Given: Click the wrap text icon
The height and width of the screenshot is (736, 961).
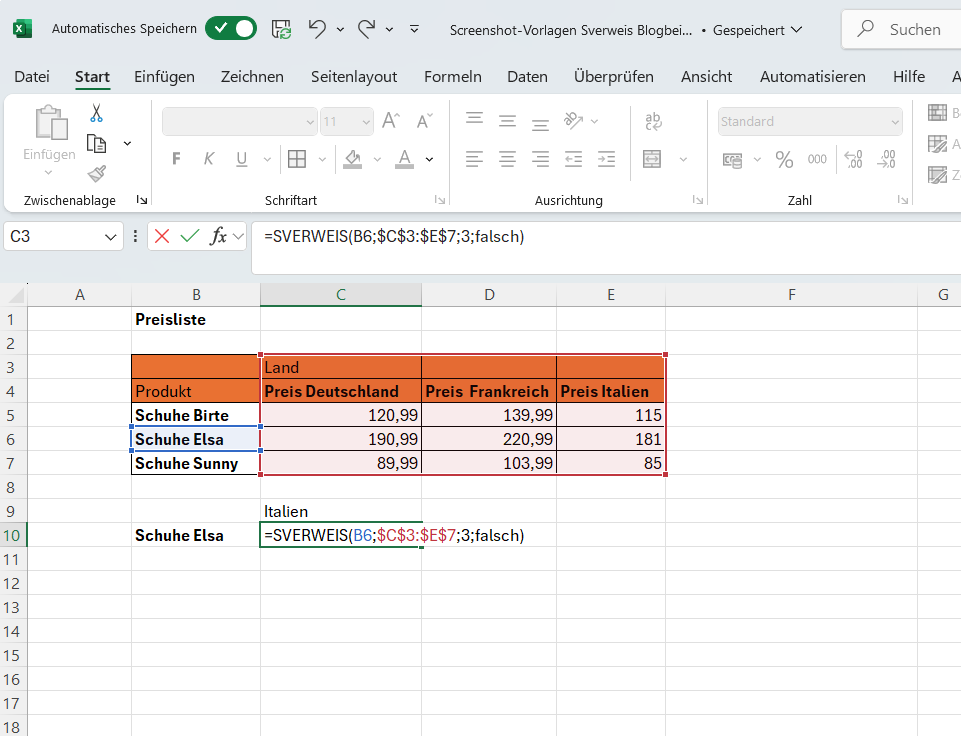Looking at the screenshot, I should [653, 121].
